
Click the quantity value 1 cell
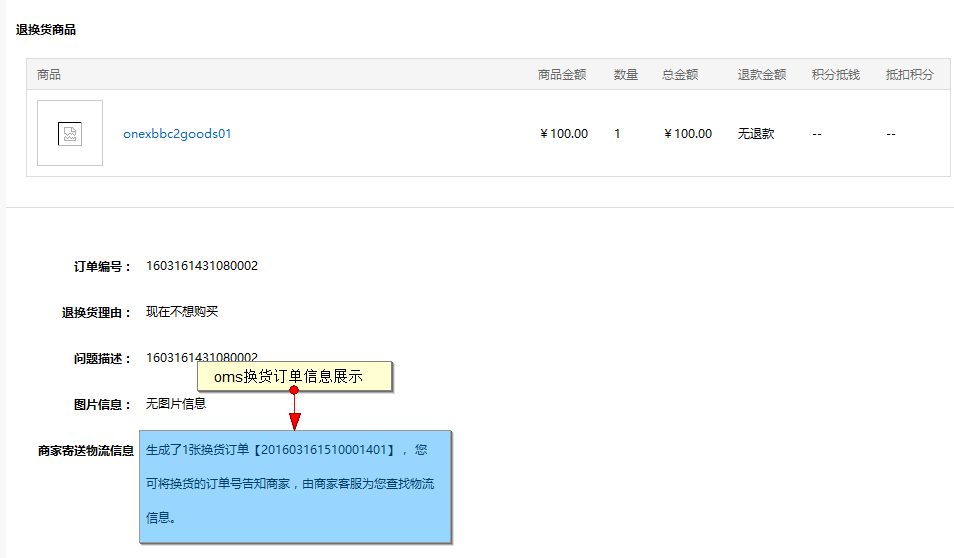pyautogui.click(x=617, y=134)
